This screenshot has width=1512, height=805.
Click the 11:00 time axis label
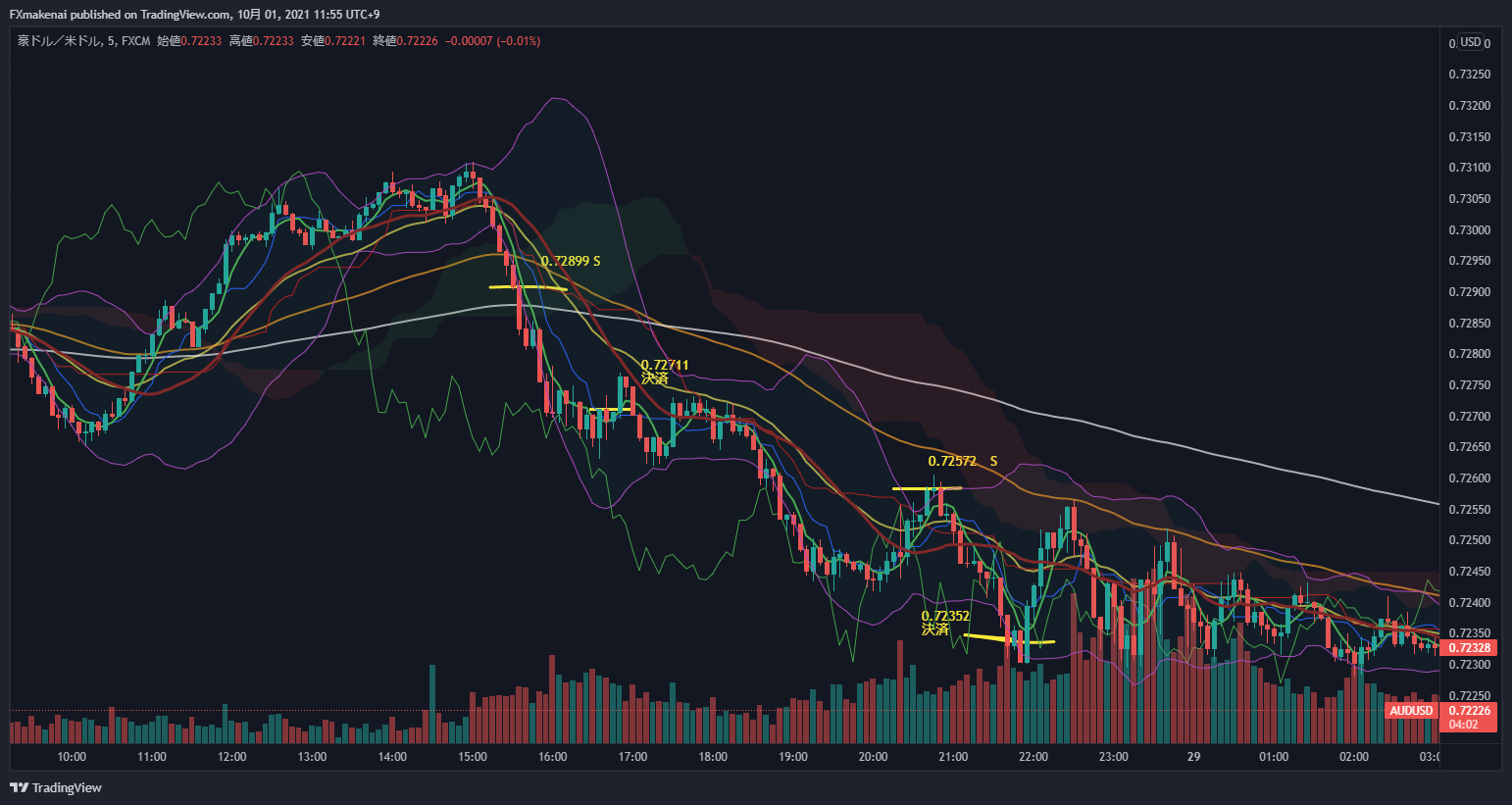[152, 757]
